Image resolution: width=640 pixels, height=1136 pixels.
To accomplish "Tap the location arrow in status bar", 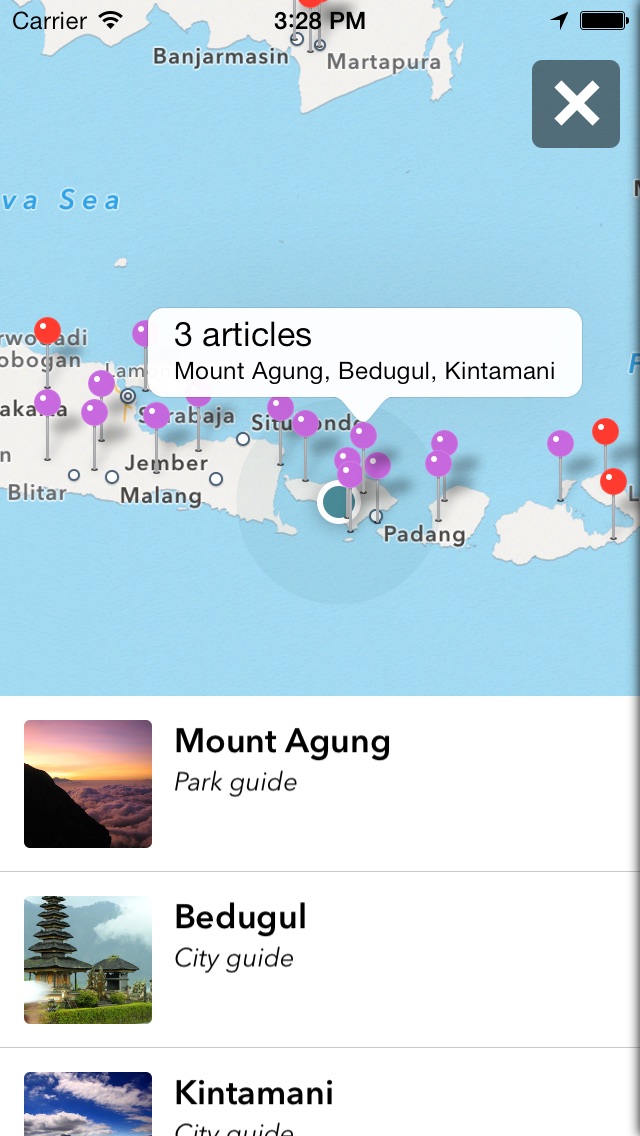I will point(559,21).
